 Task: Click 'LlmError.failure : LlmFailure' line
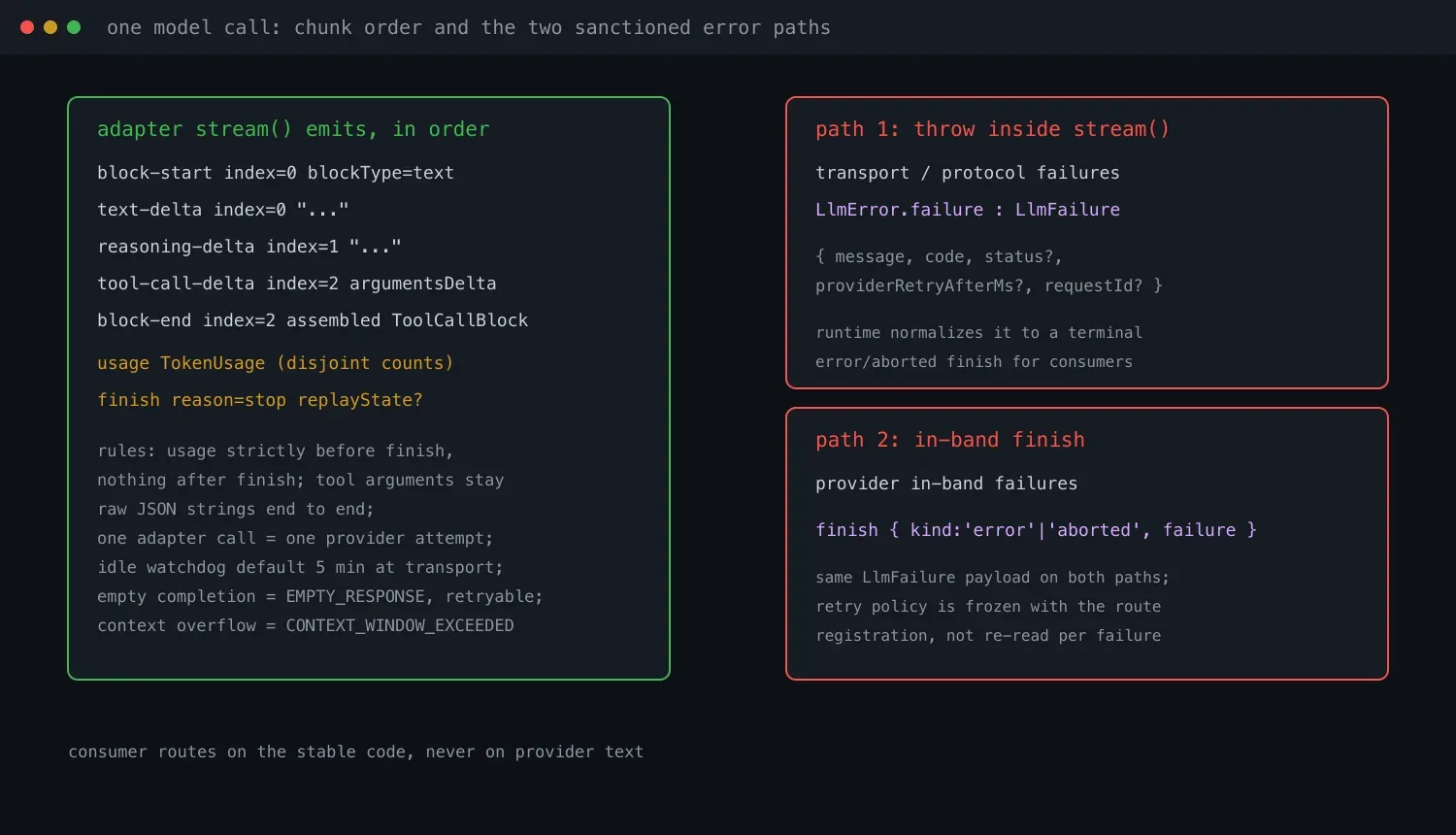[968, 210]
